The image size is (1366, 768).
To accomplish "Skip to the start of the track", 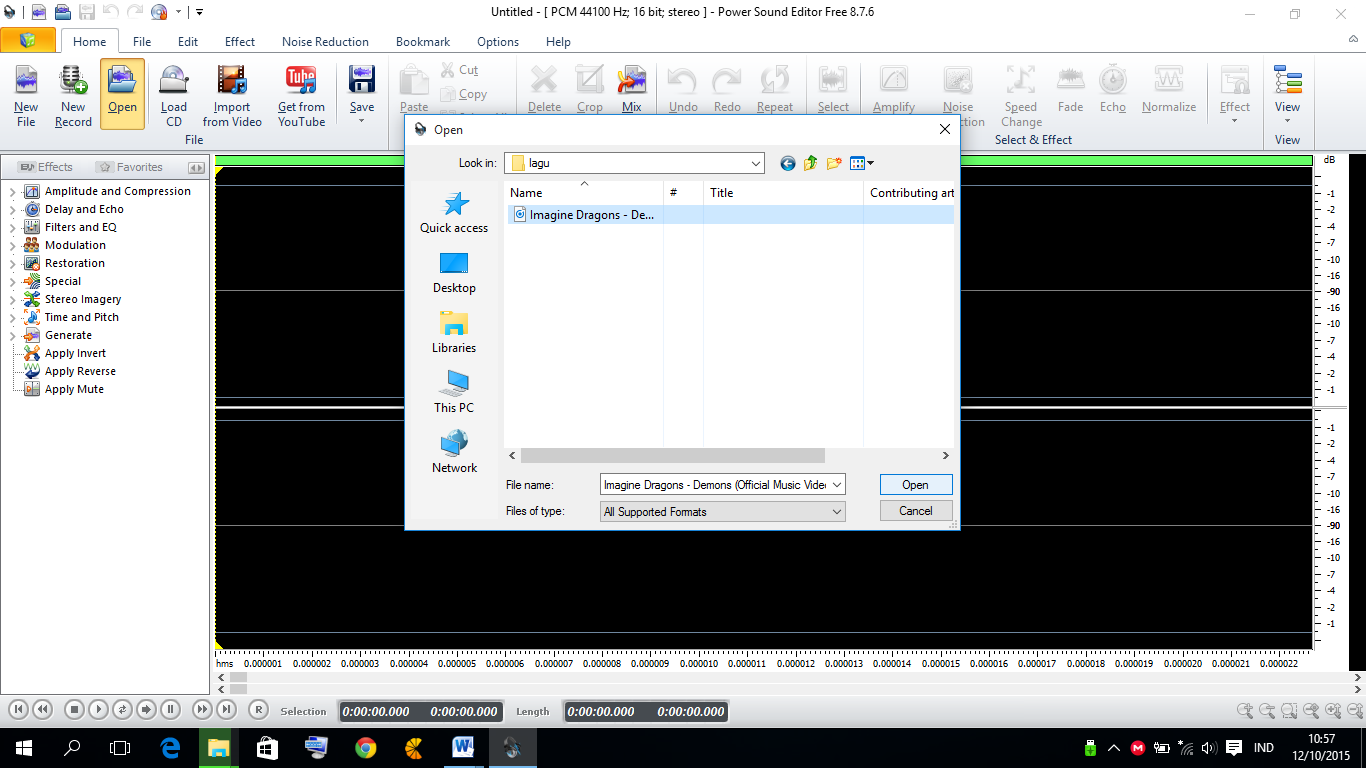I will [18, 710].
